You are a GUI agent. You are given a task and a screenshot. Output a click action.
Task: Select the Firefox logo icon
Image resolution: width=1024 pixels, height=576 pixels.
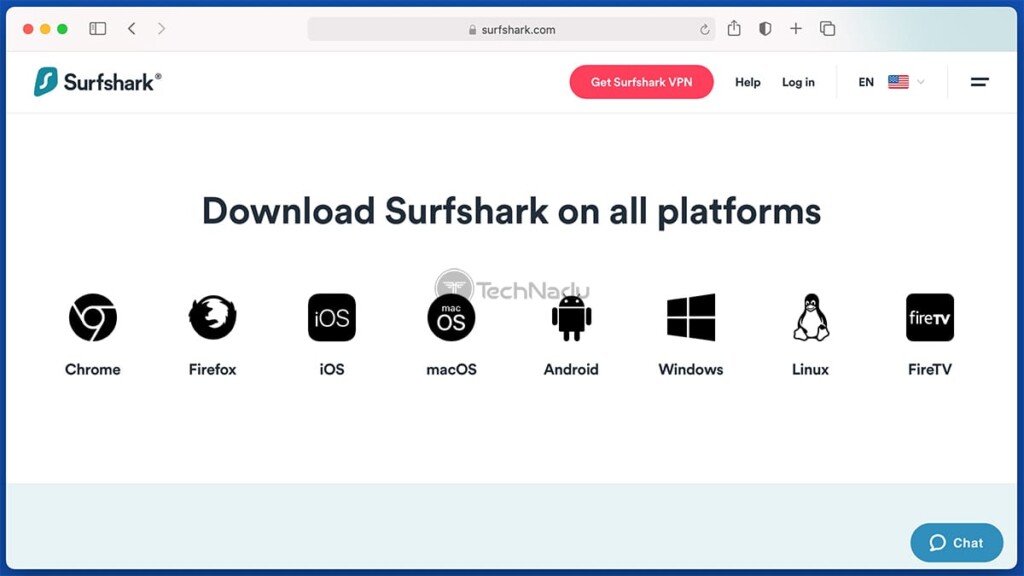pyautogui.click(x=212, y=317)
